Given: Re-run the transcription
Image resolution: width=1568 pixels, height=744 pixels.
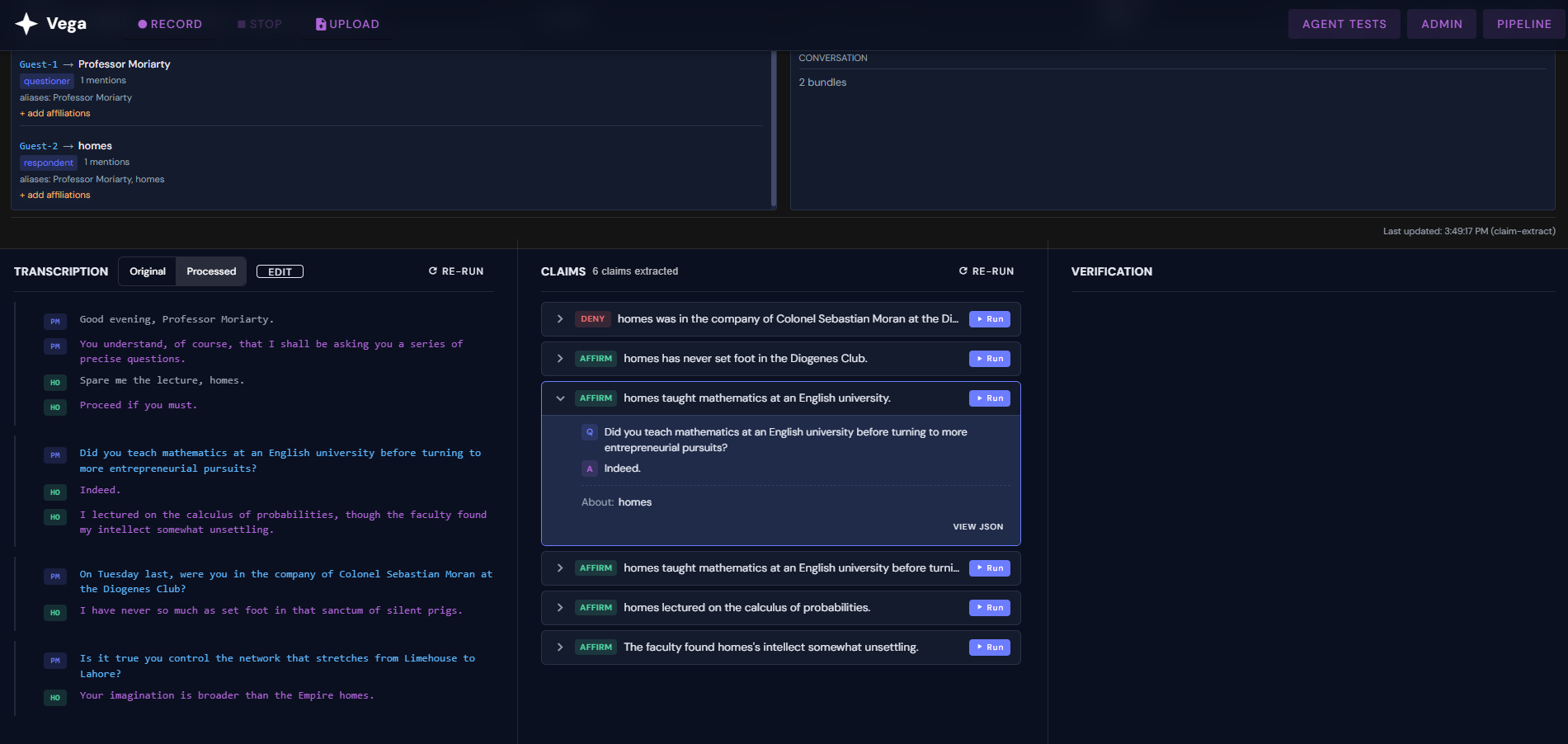Looking at the screenshot, I should coord(456,271).
